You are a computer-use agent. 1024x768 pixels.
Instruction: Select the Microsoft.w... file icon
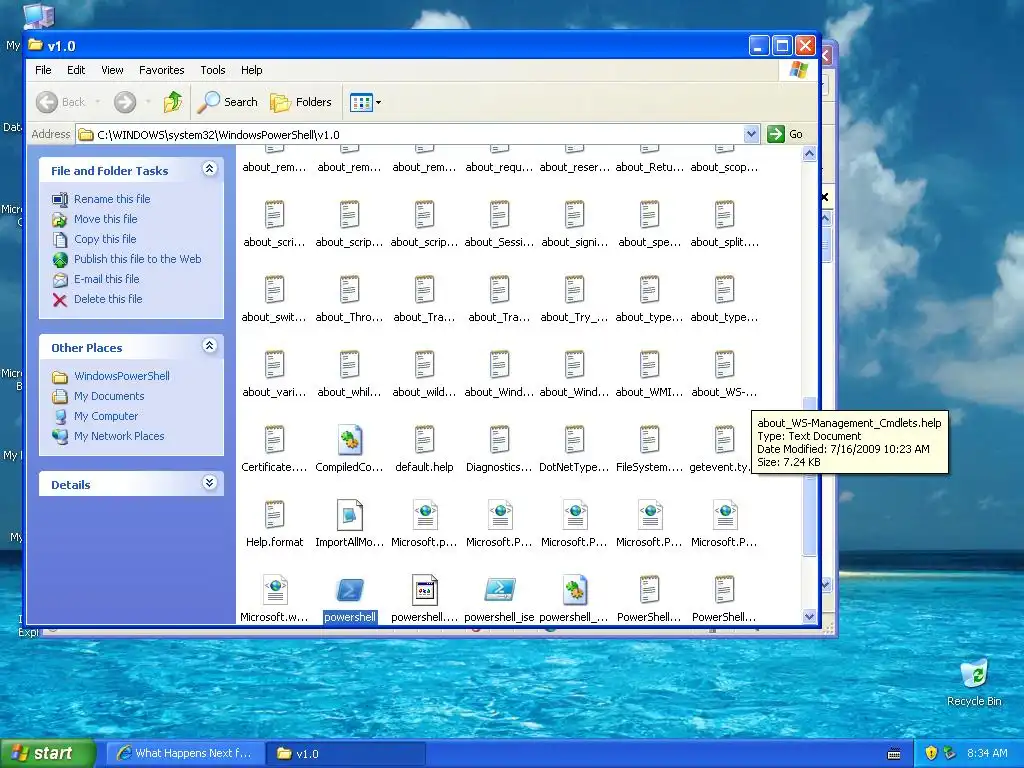274,590
